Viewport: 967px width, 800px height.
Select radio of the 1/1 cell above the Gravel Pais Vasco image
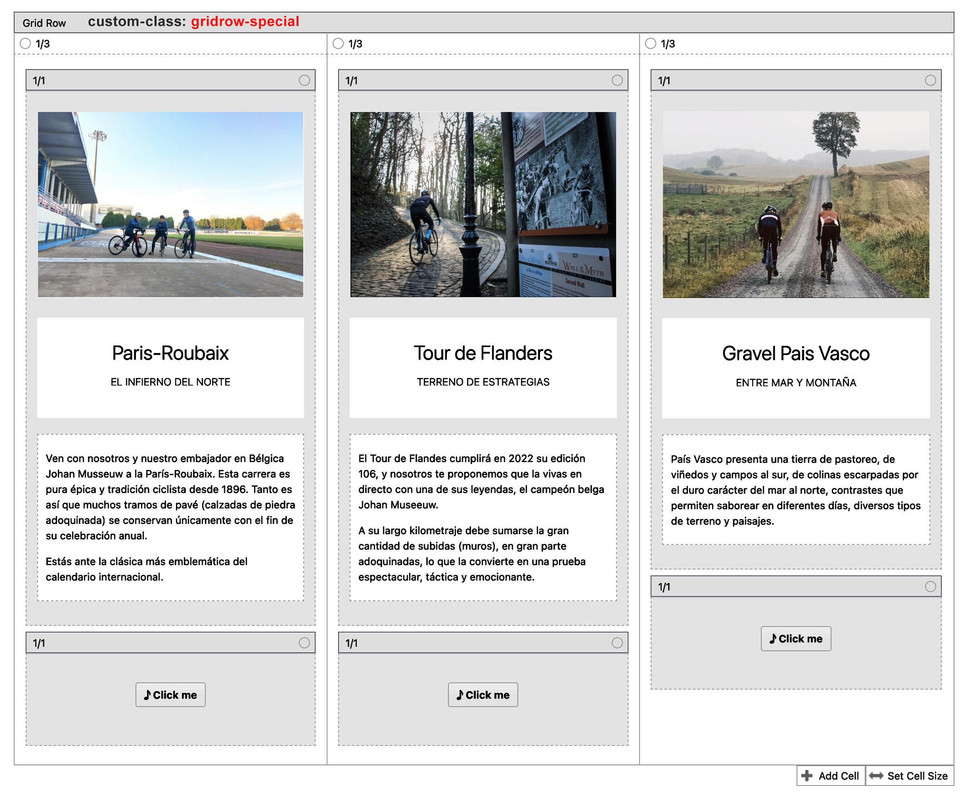click(x=931, y=80)
